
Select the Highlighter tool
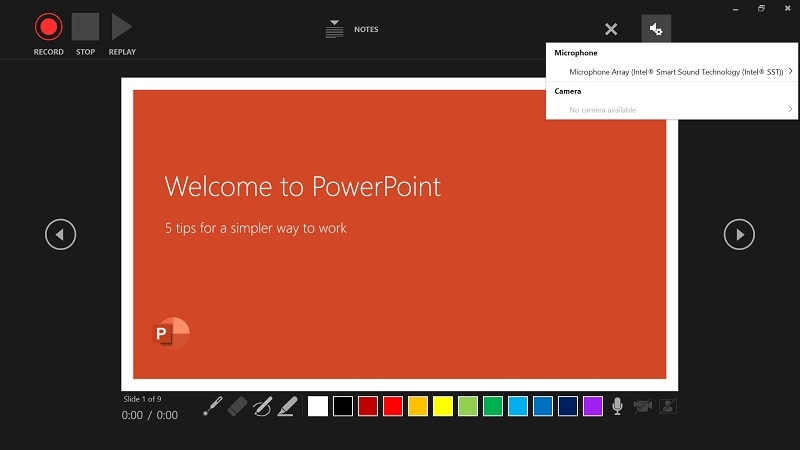(287, 406)
